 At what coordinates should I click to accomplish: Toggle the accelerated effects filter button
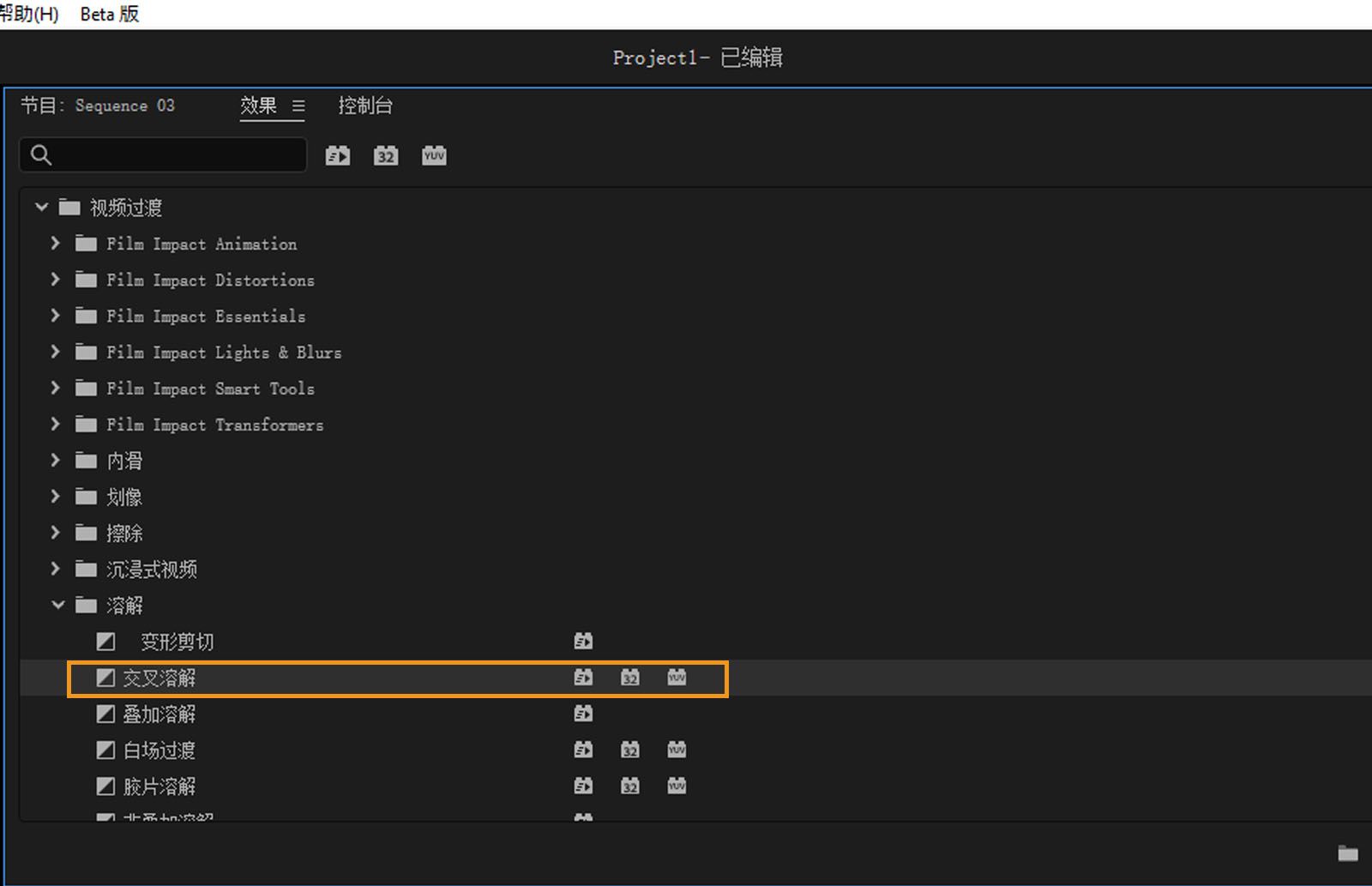pos(338,155)
